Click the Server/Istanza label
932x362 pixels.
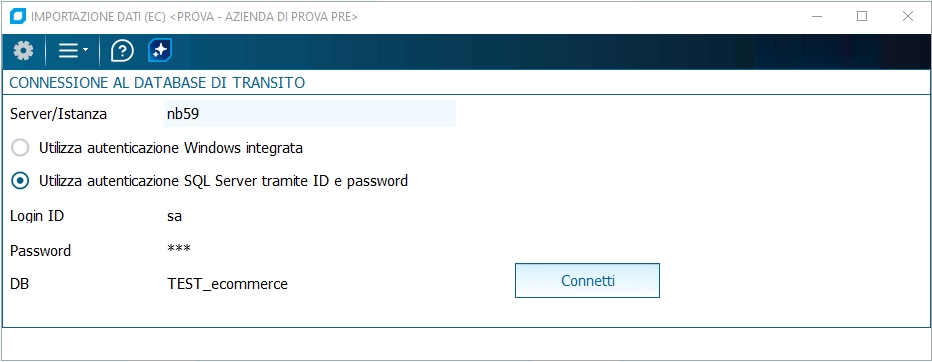(58, 114)
